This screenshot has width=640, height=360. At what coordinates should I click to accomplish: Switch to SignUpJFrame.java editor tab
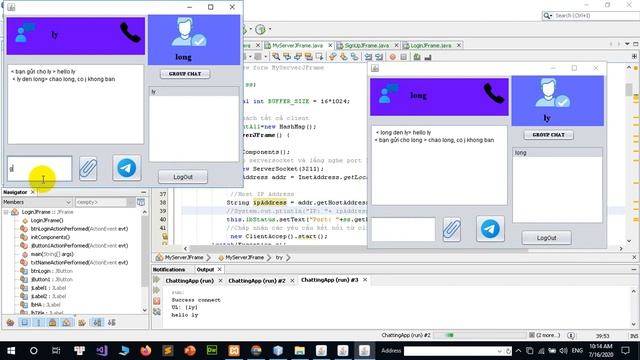tap(367, 45)
